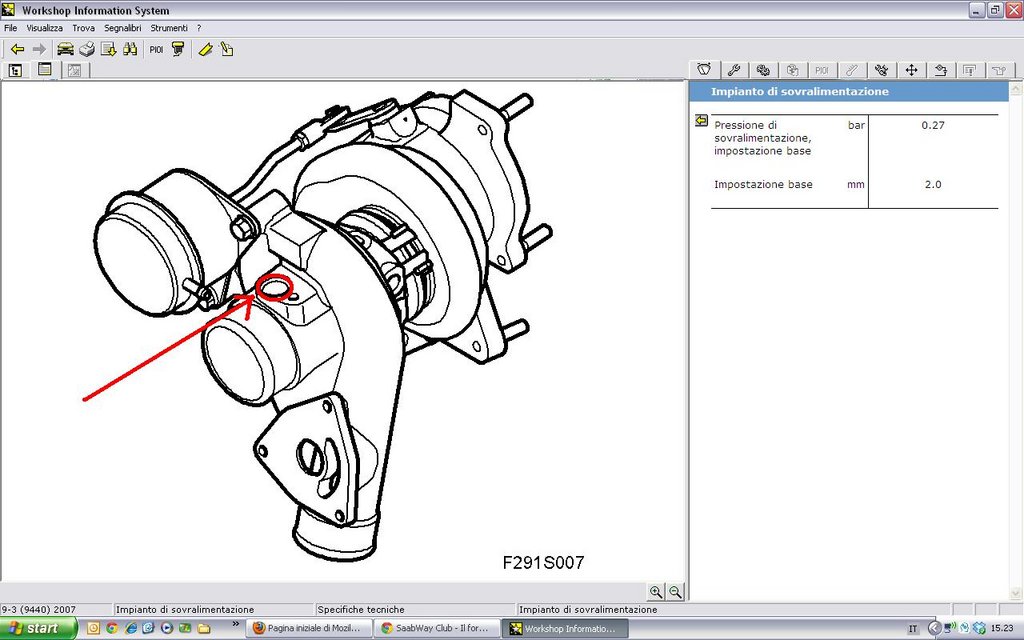
Task: Switch to the wrench tab in right panel
Action: pos(733,70)
